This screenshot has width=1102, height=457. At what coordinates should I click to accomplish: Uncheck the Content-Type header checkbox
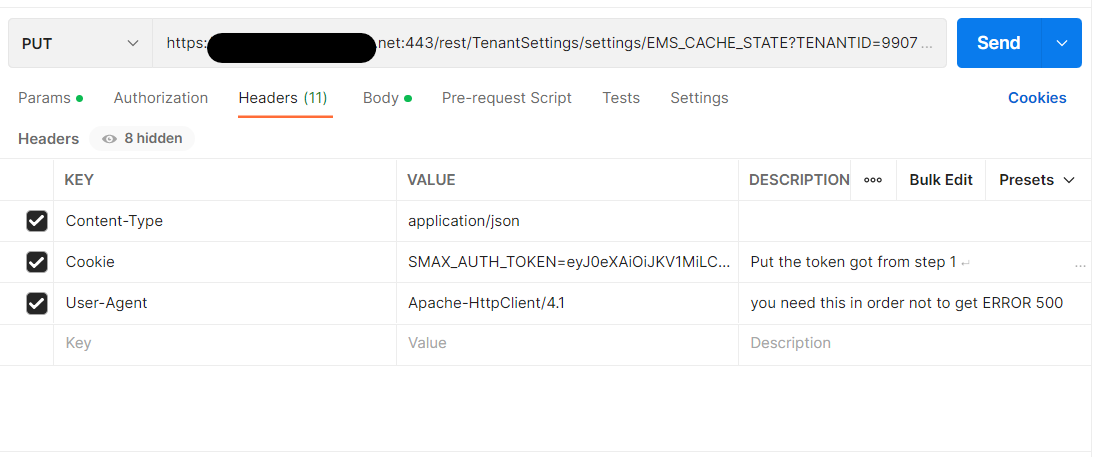[37, 221]
